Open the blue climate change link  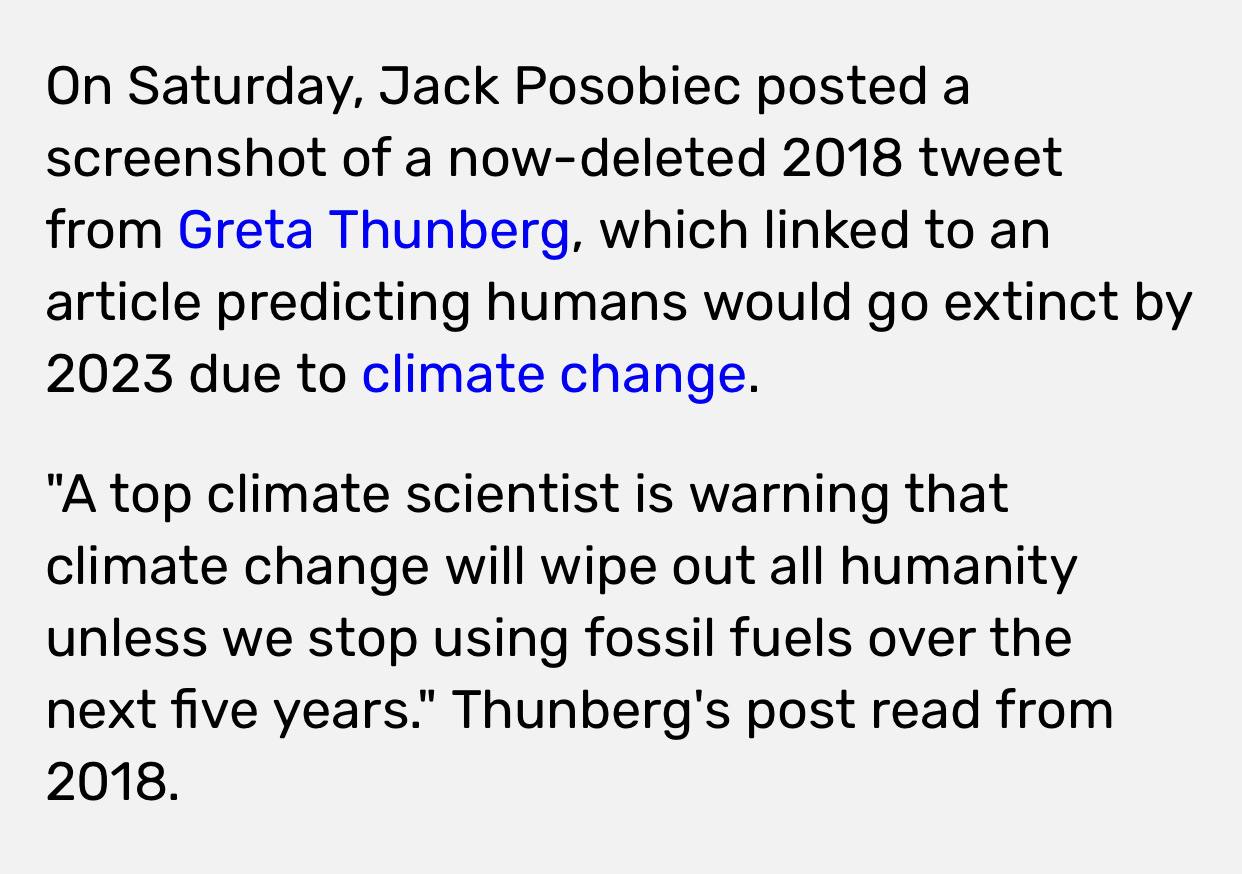click(x=553, y=375)
